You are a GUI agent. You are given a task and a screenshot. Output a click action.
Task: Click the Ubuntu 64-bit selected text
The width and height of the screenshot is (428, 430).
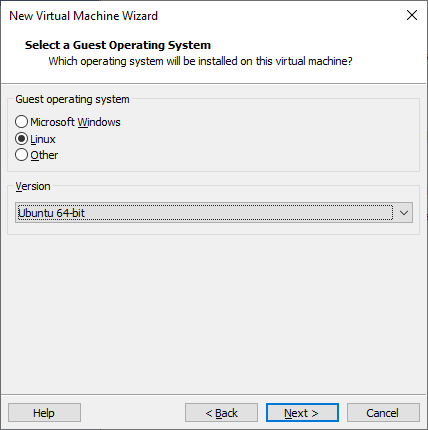[51, 213]
